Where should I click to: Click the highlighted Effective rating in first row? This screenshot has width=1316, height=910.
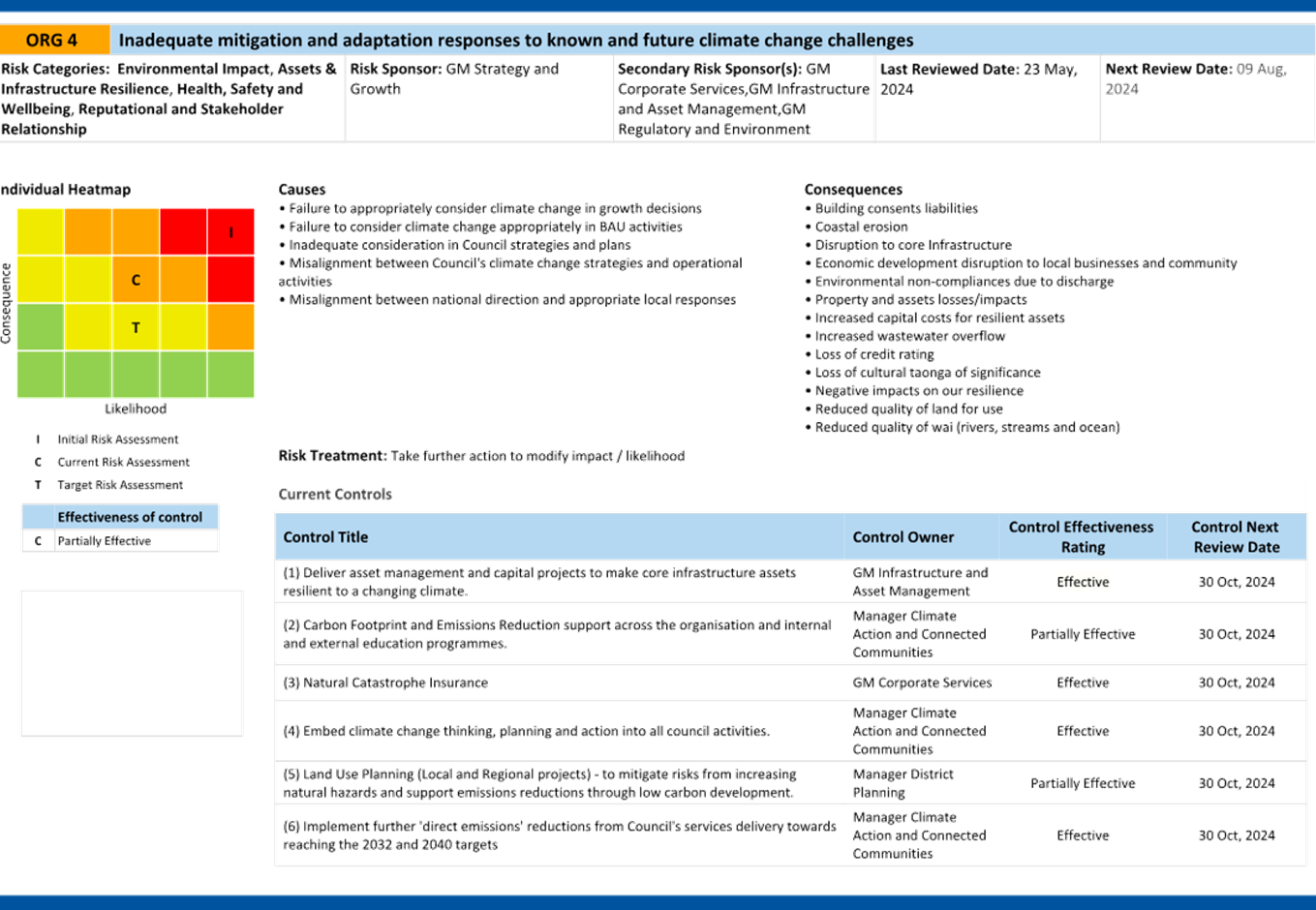[1083, 582]
